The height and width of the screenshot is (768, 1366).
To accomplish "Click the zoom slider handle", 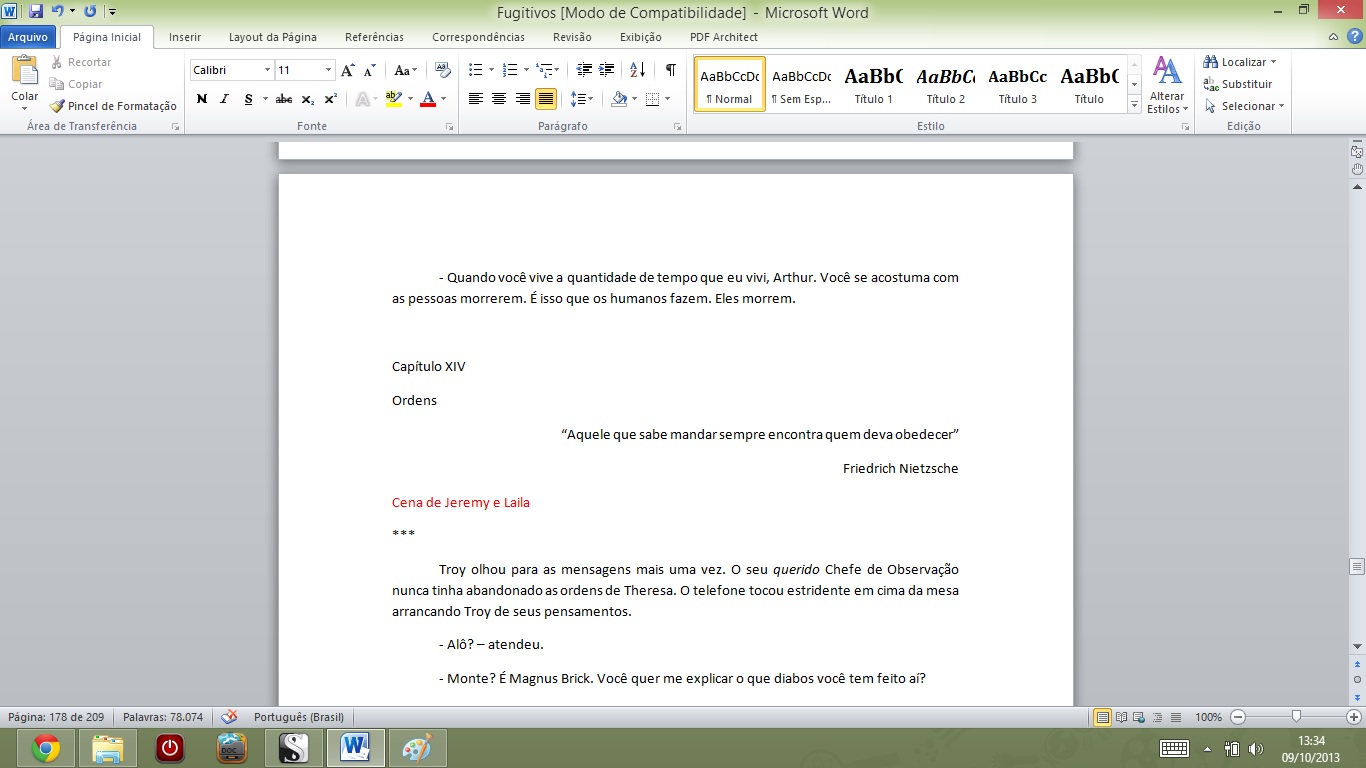I will (x=1296, y=717).
